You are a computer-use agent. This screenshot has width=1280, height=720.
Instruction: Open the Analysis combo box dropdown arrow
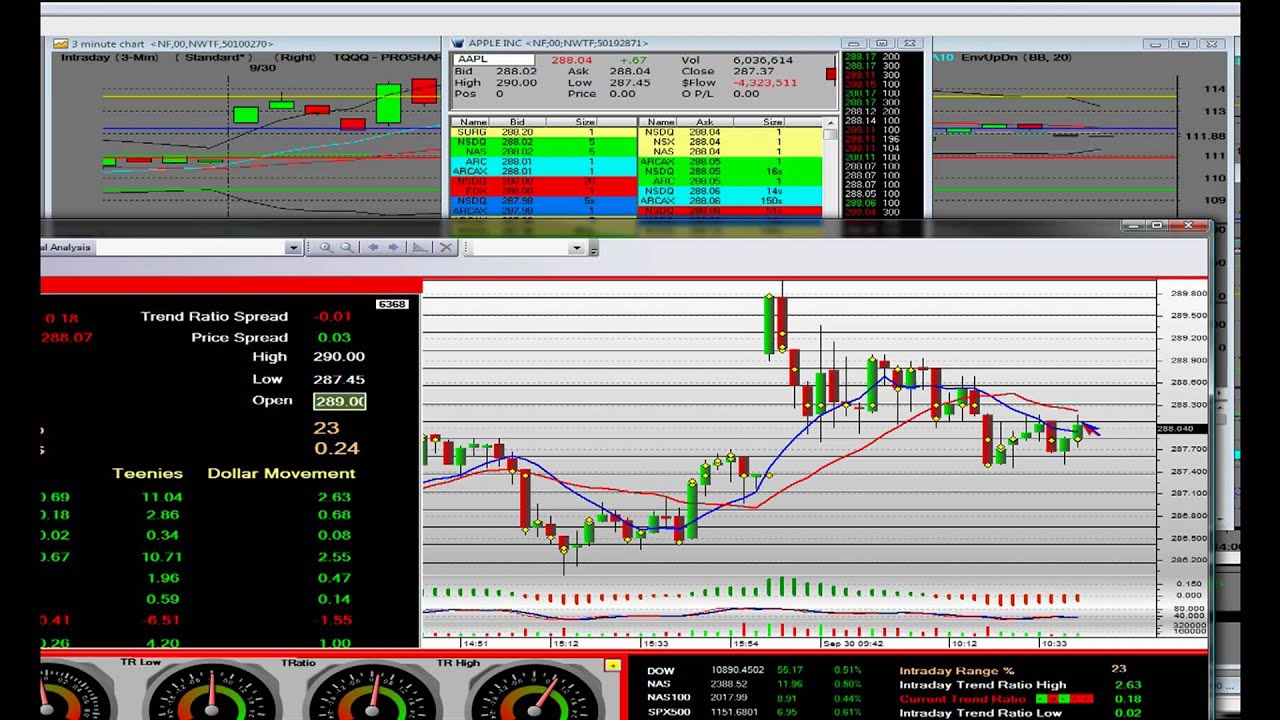(x=293, y=247)
